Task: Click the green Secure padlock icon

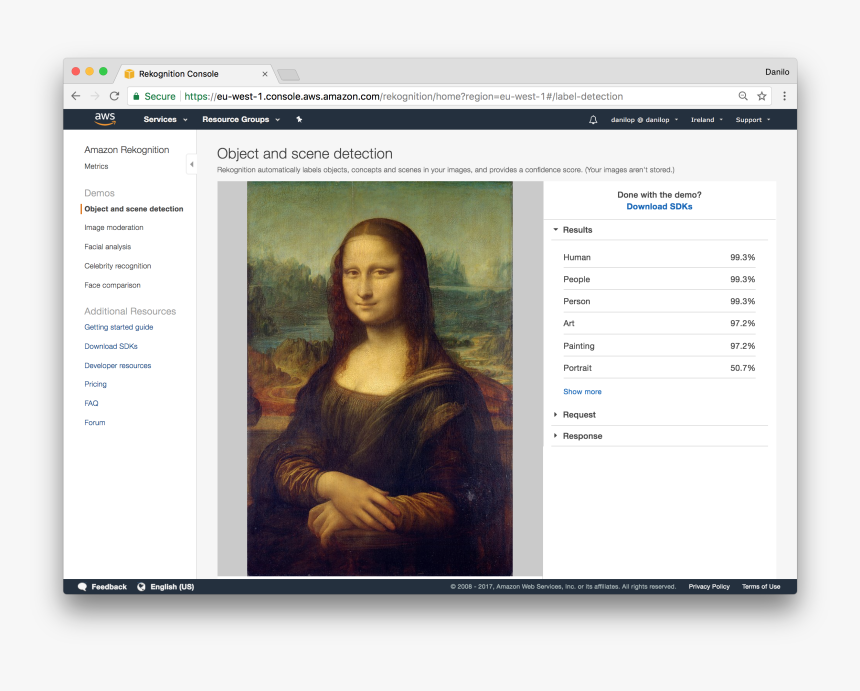Action: pyautogui.click(x=136, y=97)
